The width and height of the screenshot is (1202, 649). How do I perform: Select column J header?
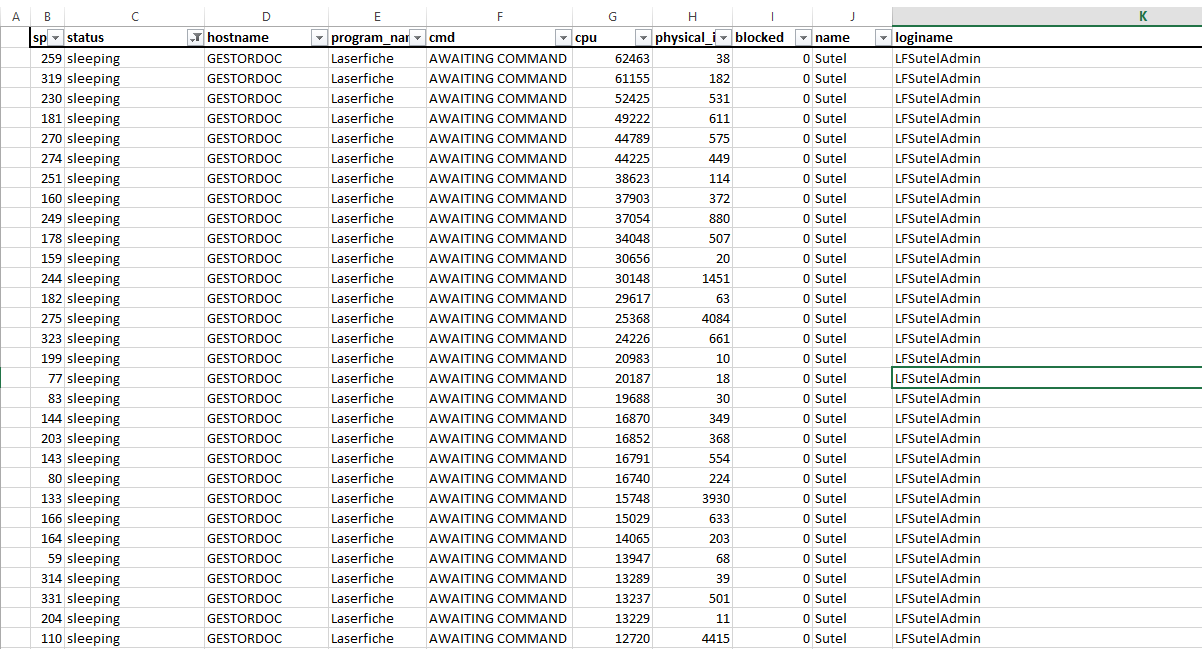click(852, 17)
